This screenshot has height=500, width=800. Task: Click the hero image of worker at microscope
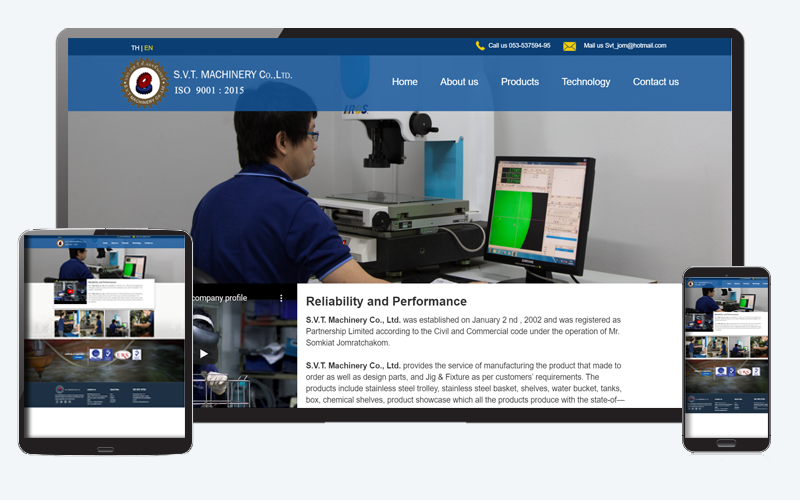pos(399,196)
